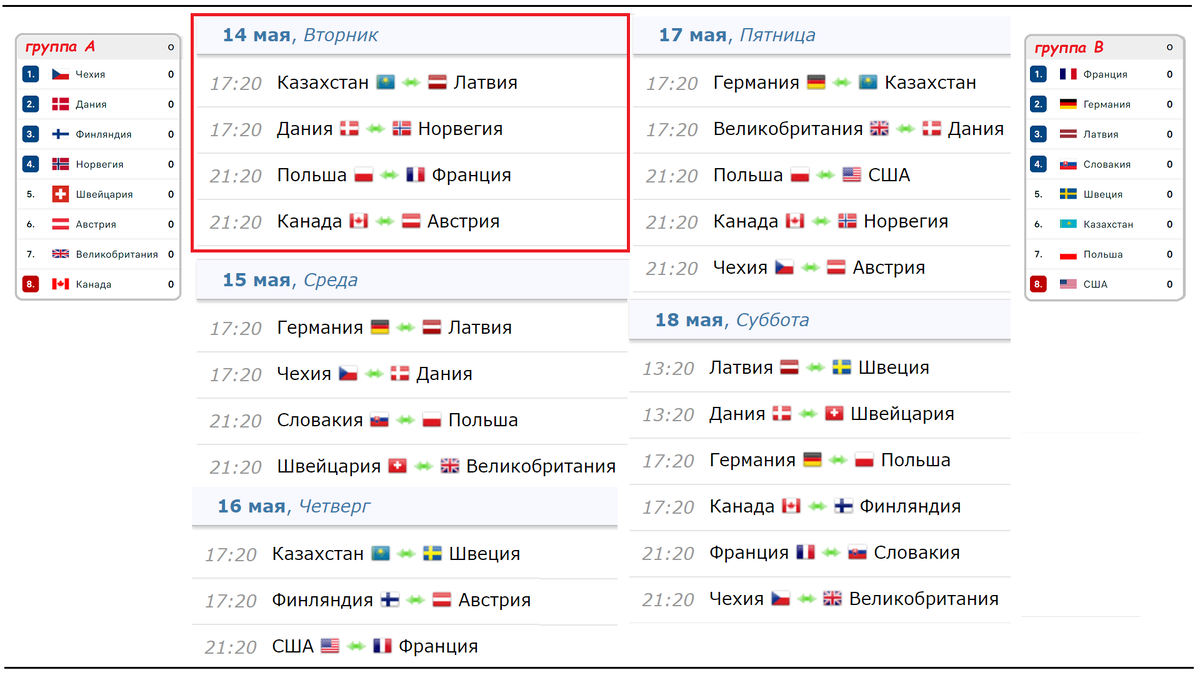Click Sweden flag in Латвия–Швеция match
The width and height of the screenshot is (1200, 675).
coord(842,367)
